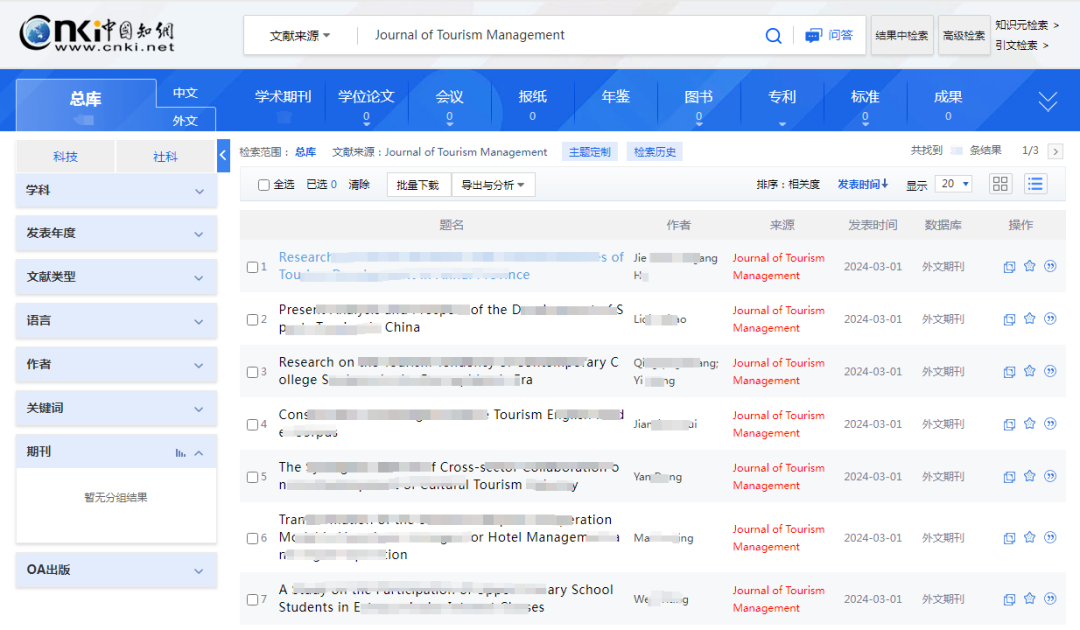Viewport: 1080px width, 630px height.
Task: Cite result 1 with quote icon
Action: coord(1050,266)
